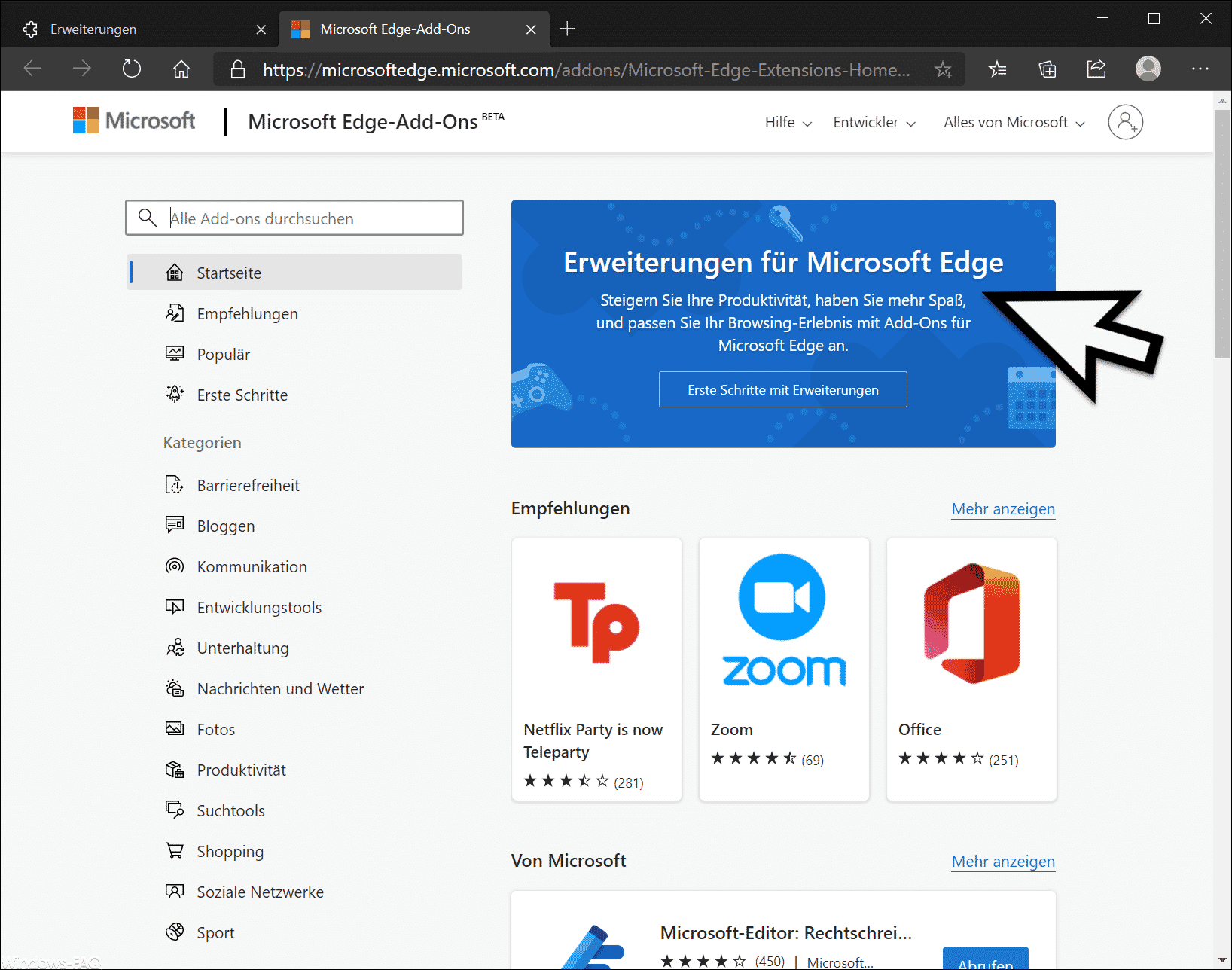This screenshot has height=970, width=1232.
Task: Expand the Alles von Microsoft dropdown
Action: (1013, 121)
